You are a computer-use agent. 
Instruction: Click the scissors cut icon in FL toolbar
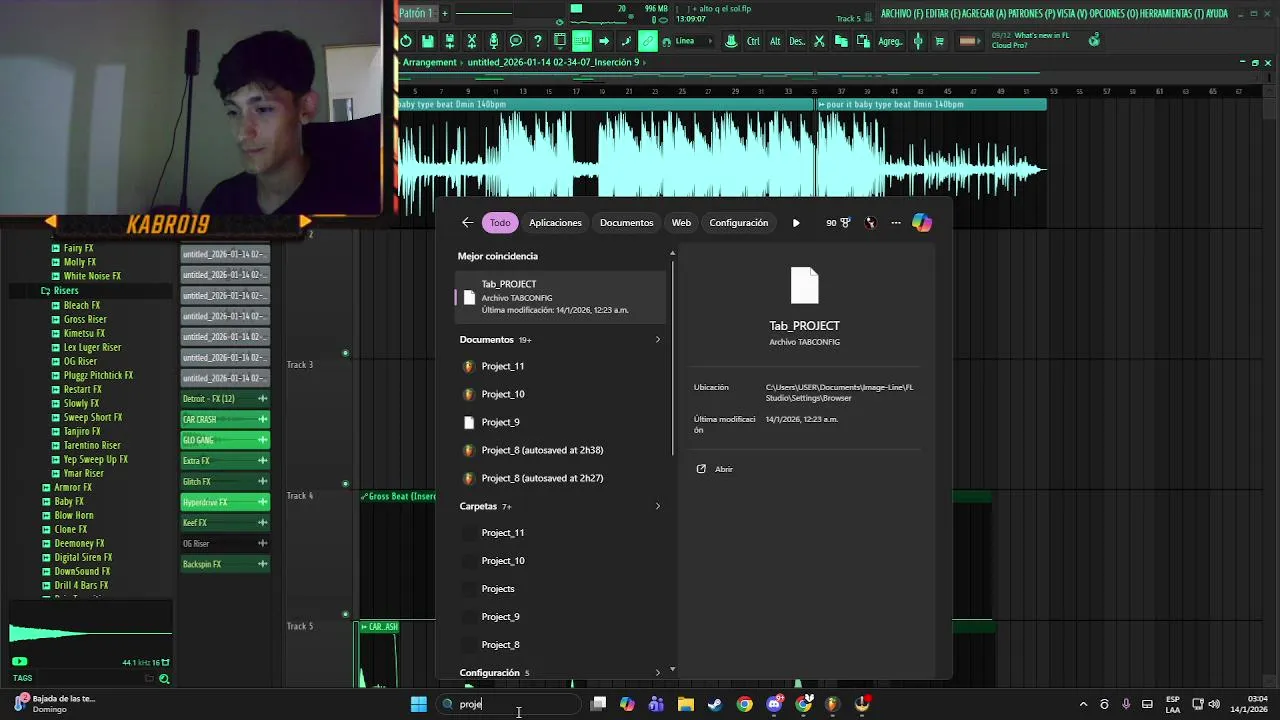[x=819, y=41]
